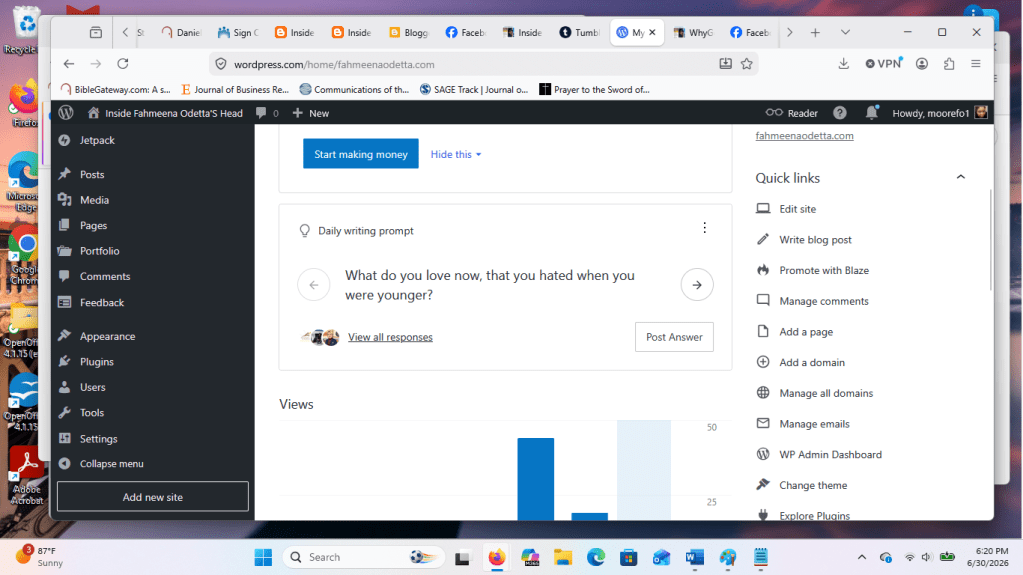This screenshot has height=575, width=1023.
Task: Open a new browser tab
Action: click(815, 32)
